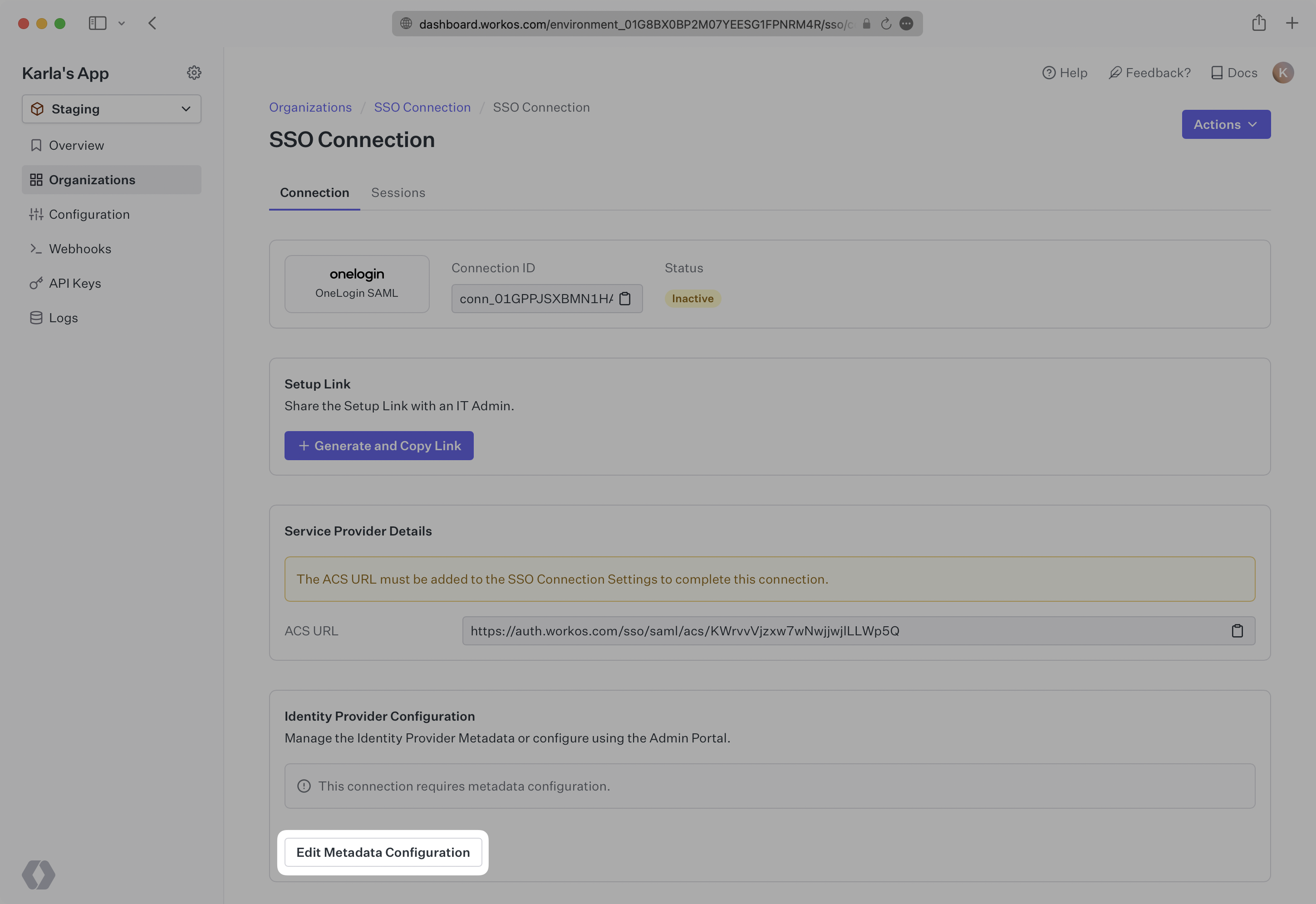
Task: Open the Logs section
Action: [63, 317]
